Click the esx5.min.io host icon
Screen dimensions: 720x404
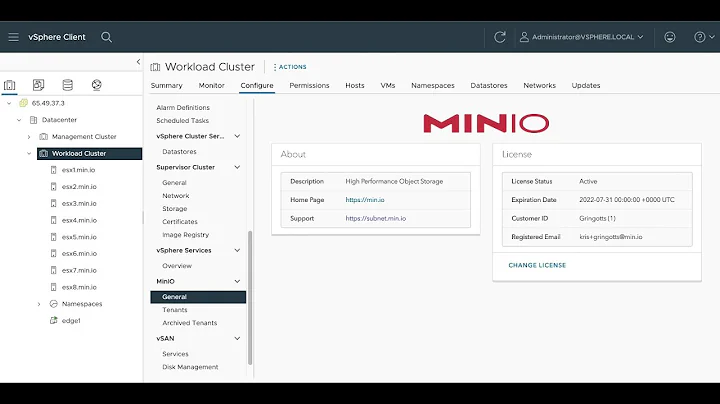point(53,237)
